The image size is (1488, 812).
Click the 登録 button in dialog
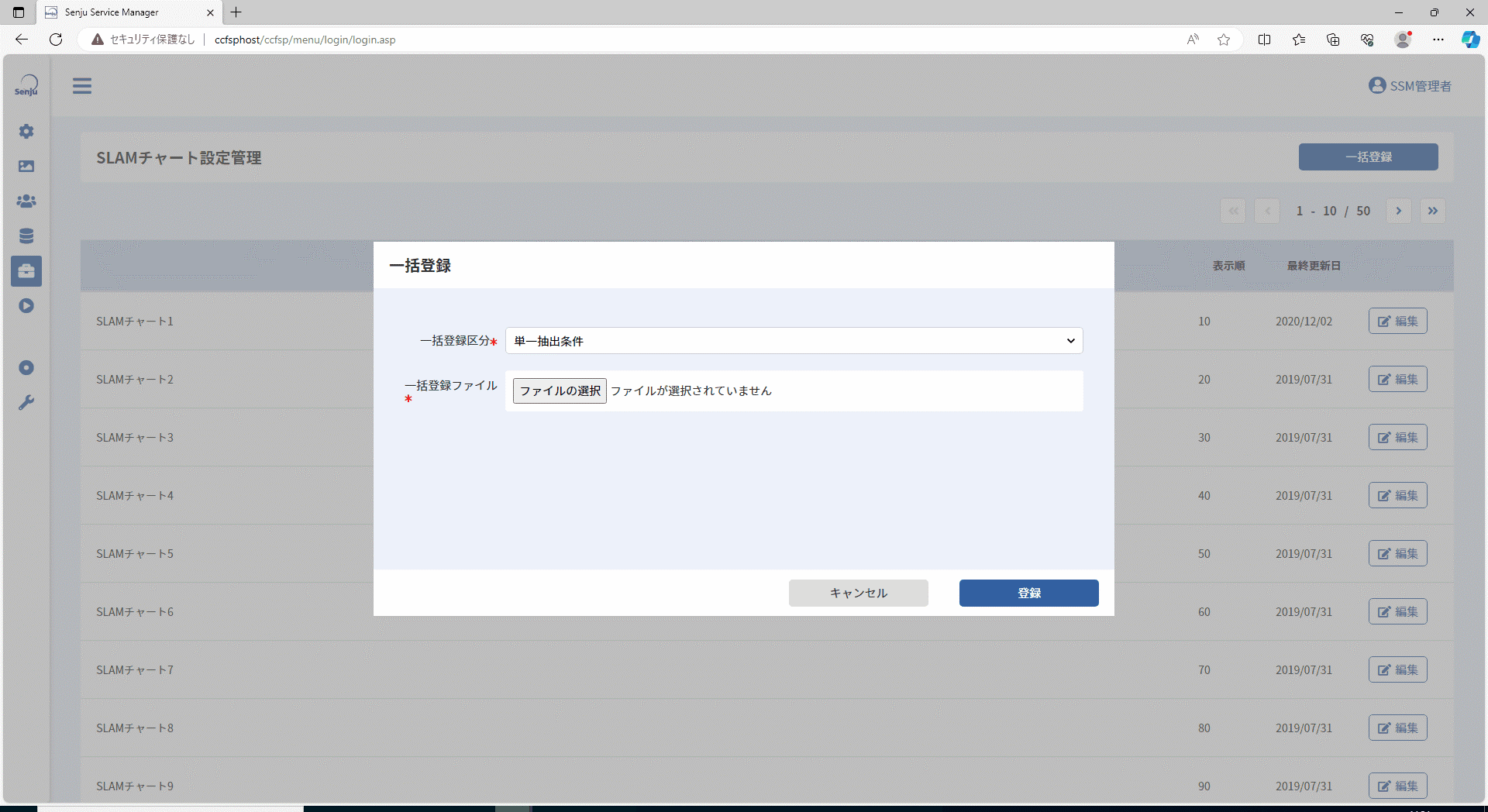[x=1029, y=593]
